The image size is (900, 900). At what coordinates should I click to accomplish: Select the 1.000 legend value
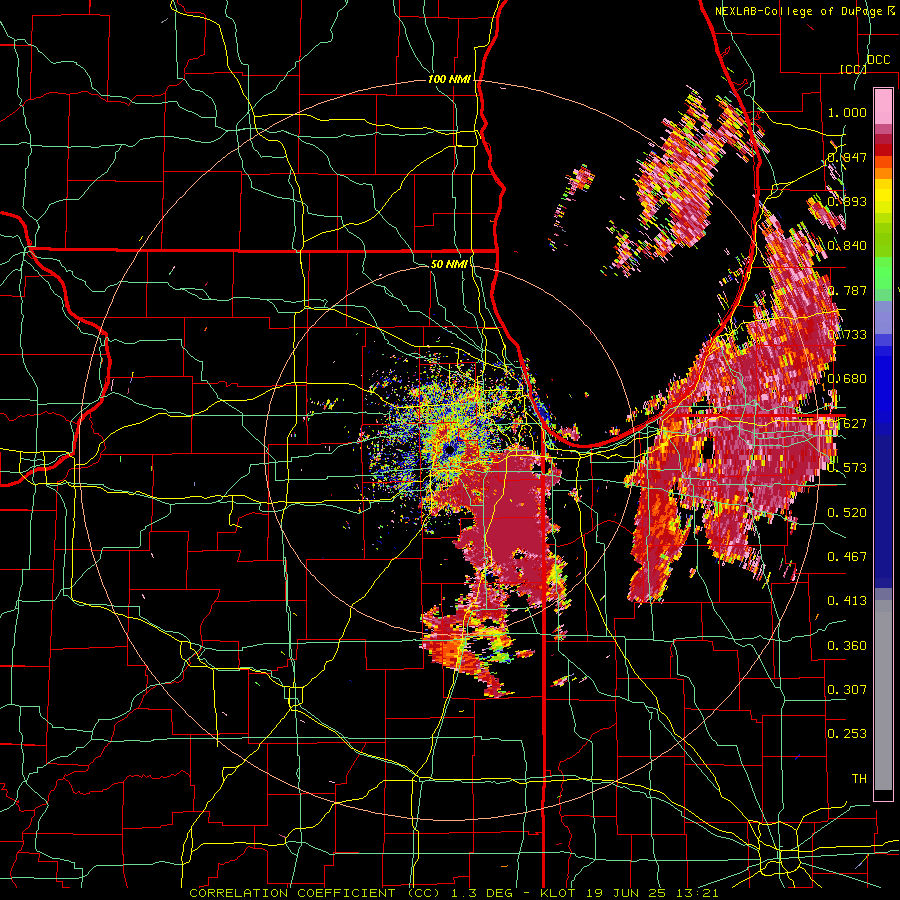847,112
